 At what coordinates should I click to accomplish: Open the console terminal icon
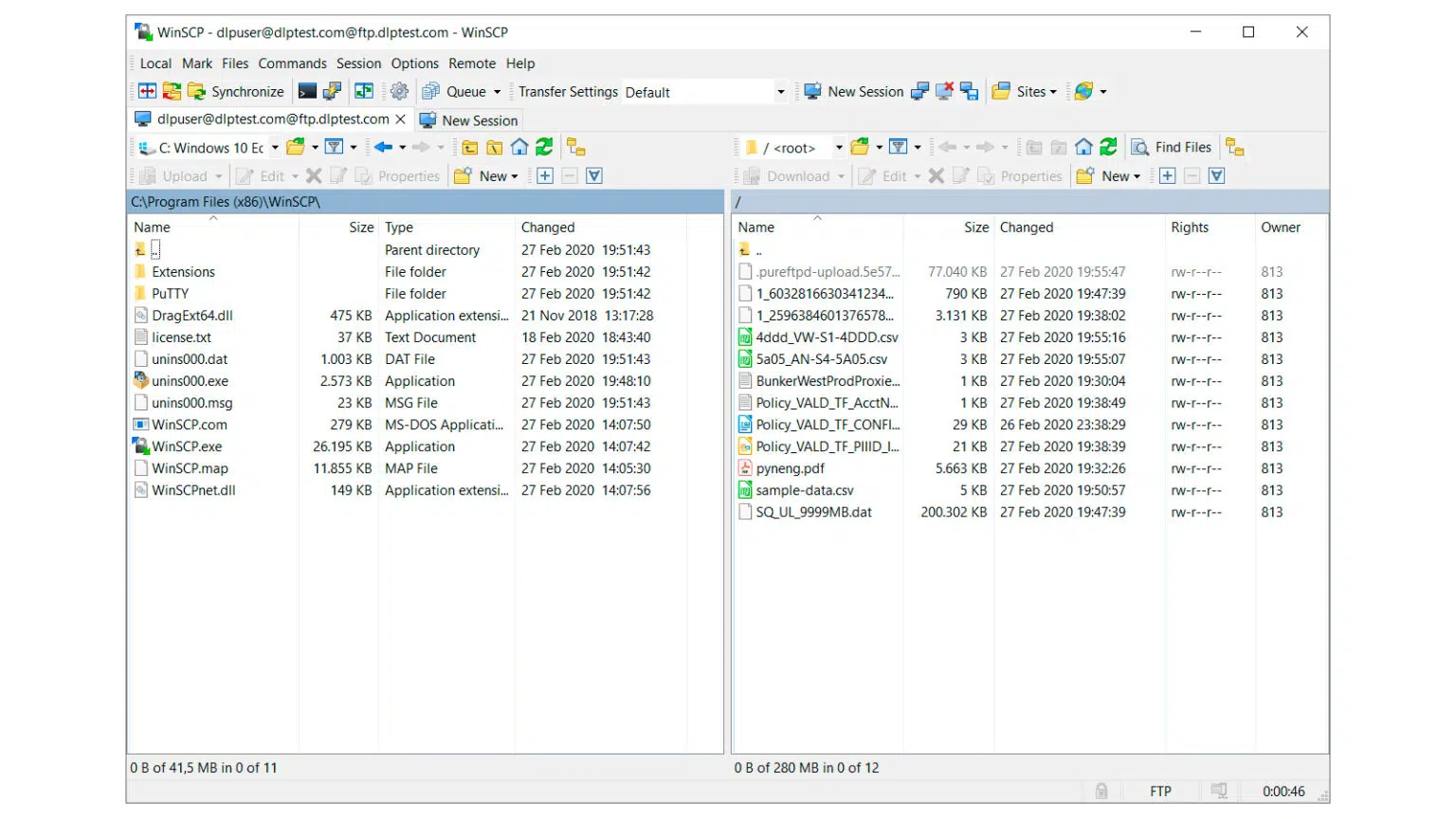tap(307, 92)
